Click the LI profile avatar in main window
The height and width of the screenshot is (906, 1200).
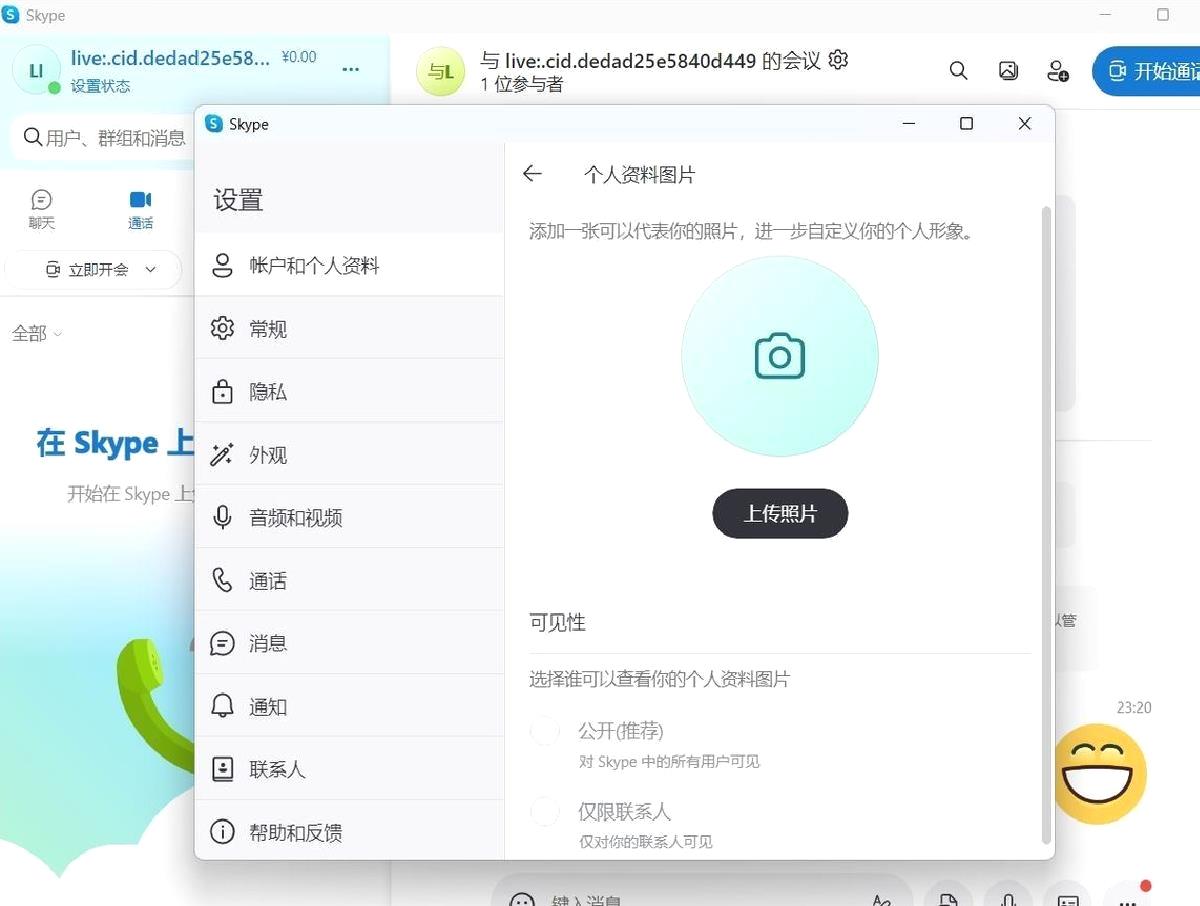(36, 70)
